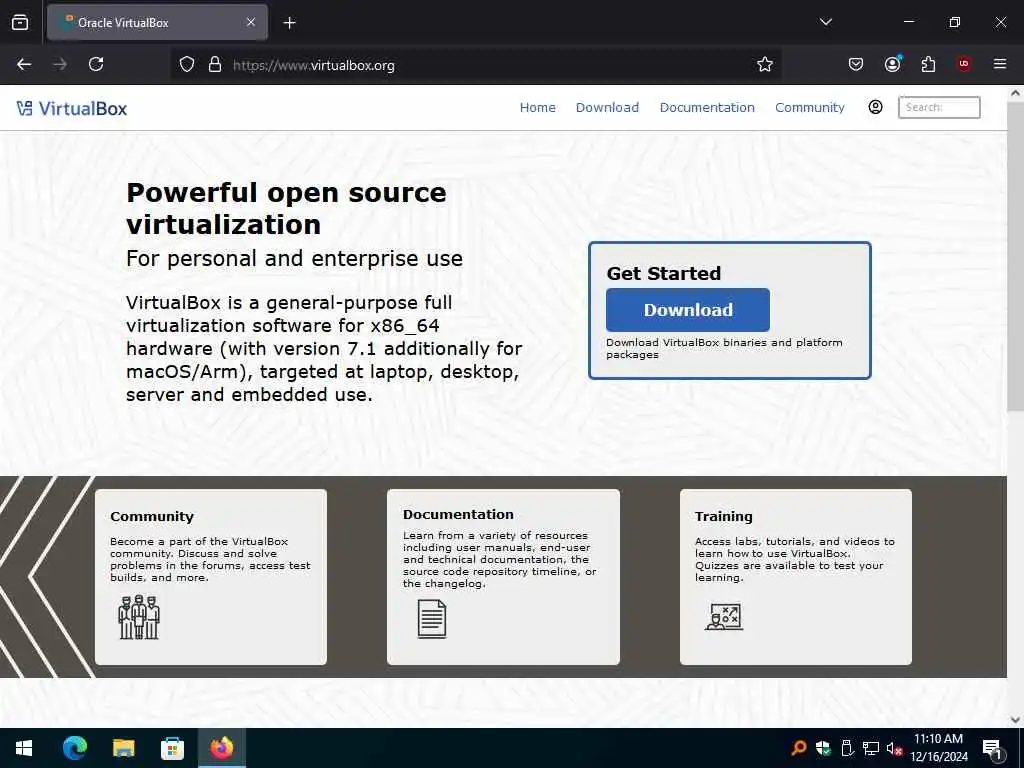The height and width of the screenshot is (768, 1024).
Task: Open Microsoft Store from taskbar
Action: [172, 748]
